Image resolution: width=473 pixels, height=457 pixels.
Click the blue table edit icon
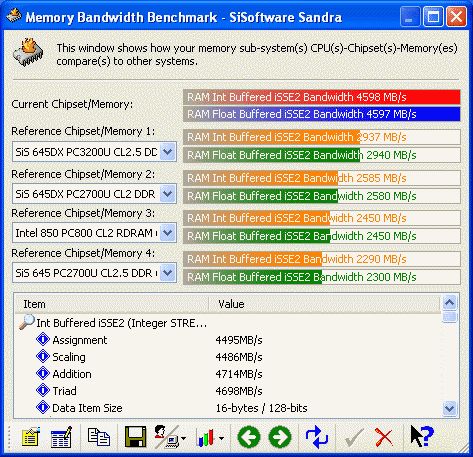tap(61, 437)
